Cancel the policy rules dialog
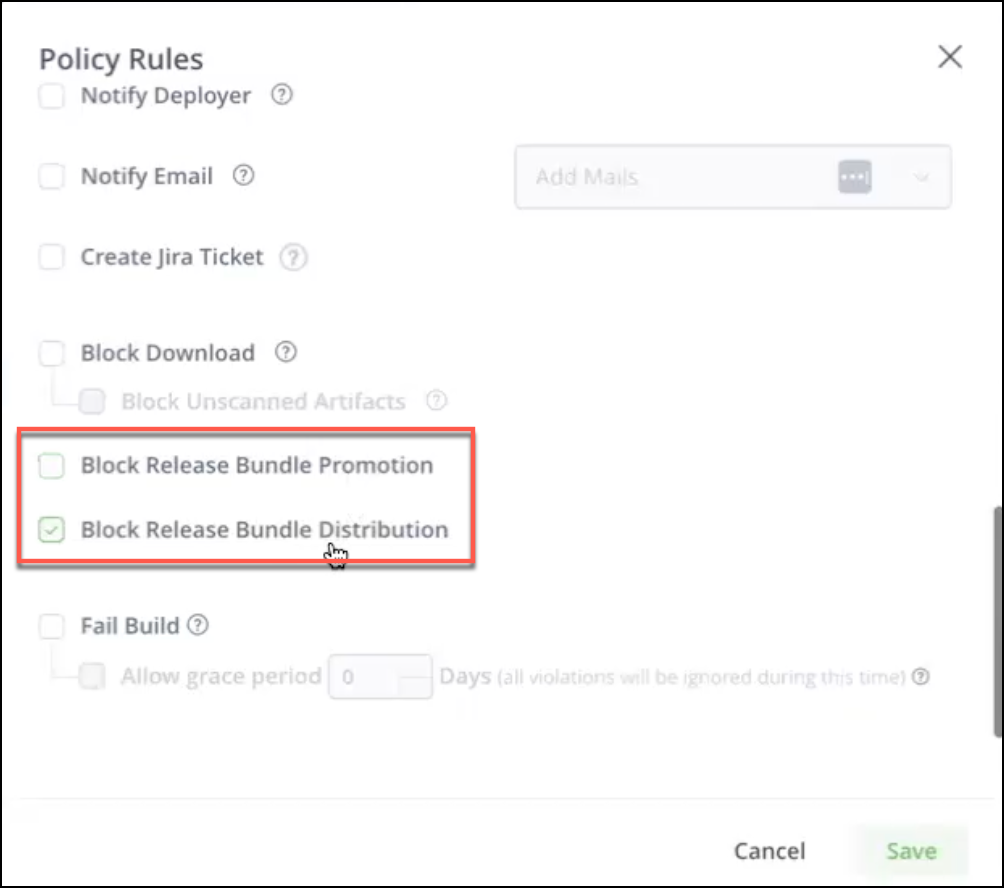This screenshot has width=1004, height=888. coord(769,851)
